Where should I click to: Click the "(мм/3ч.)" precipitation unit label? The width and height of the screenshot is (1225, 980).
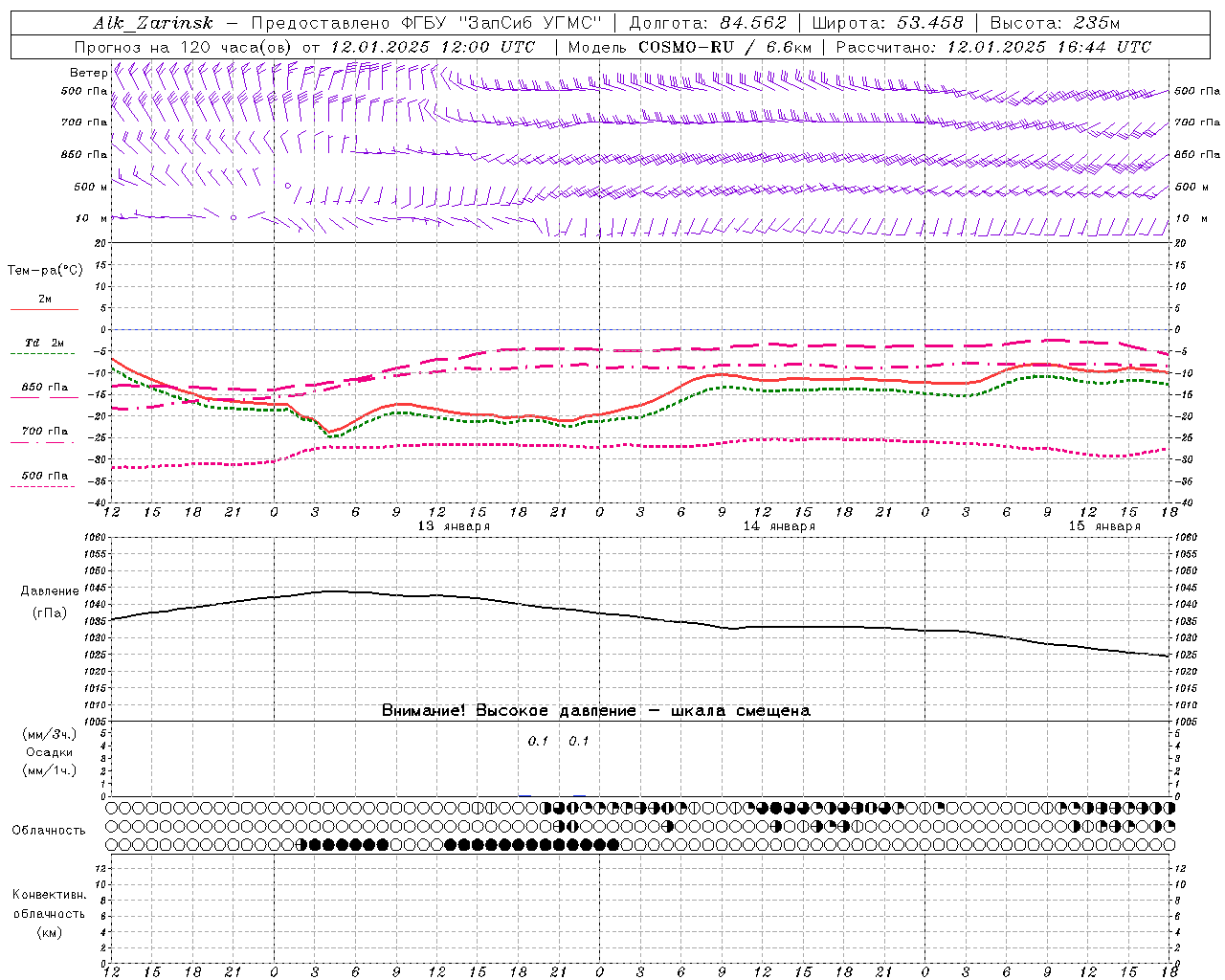pyautogui.click(x=50, y=734)
